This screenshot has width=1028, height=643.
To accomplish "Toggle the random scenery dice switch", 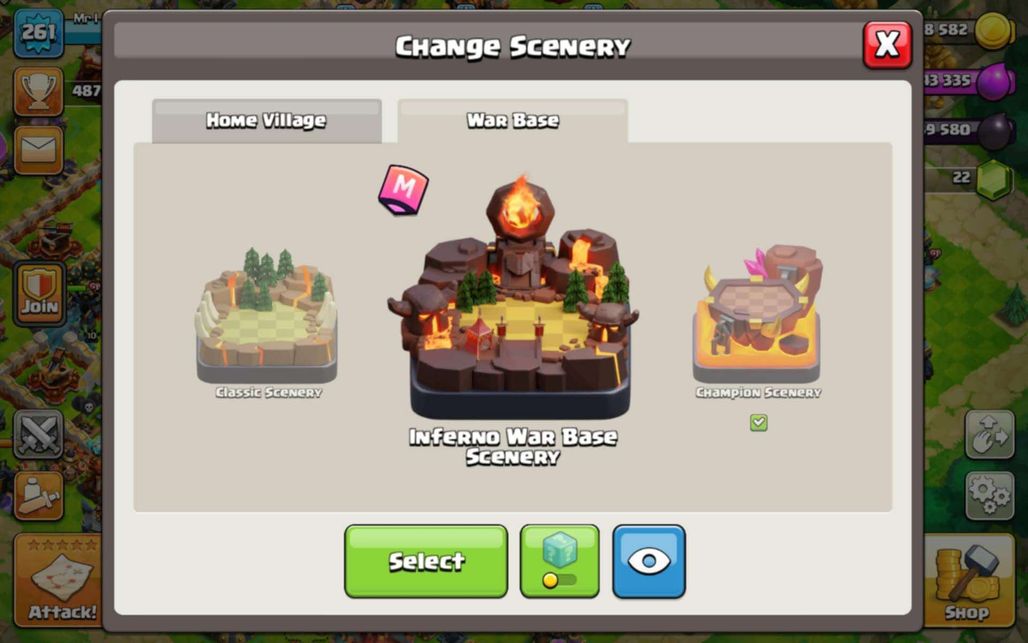I will click(x=559, y=561).
